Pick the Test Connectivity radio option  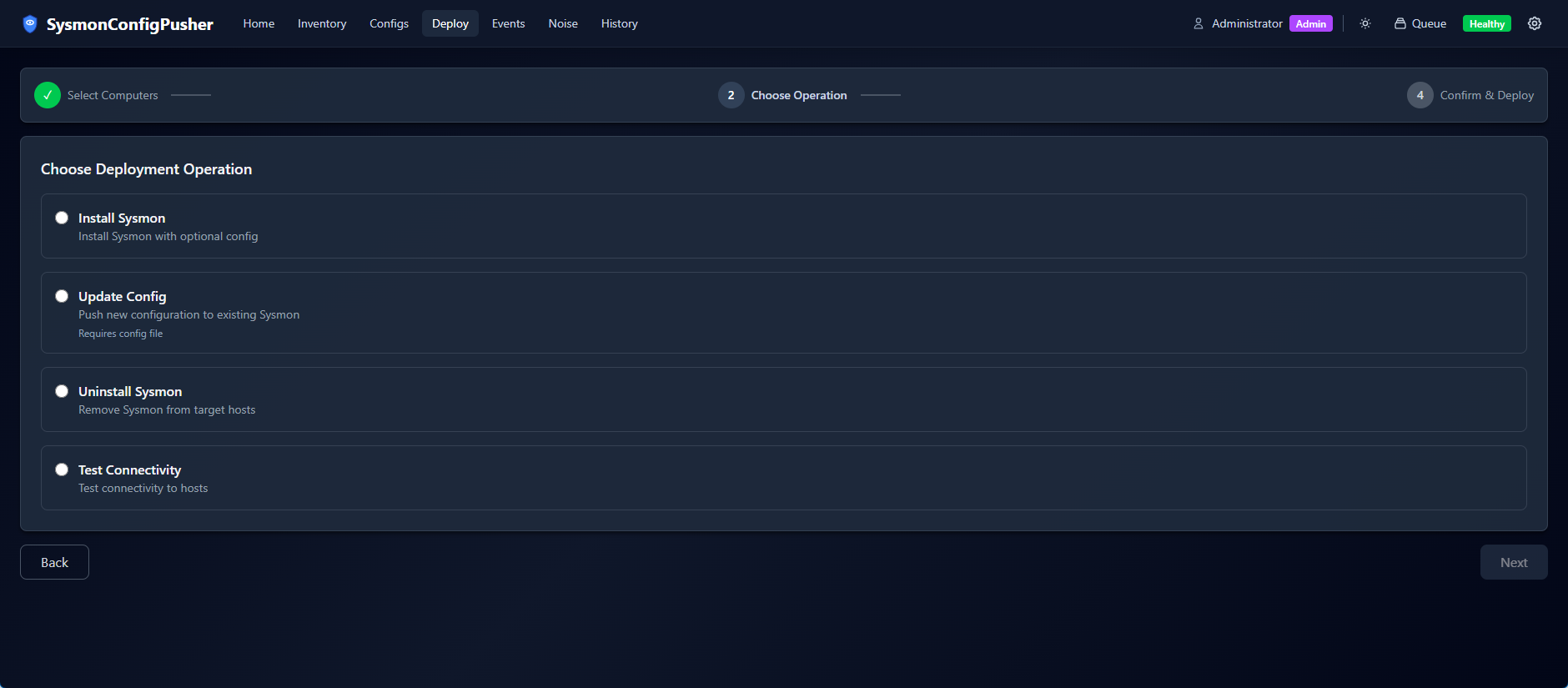[62, 470]
